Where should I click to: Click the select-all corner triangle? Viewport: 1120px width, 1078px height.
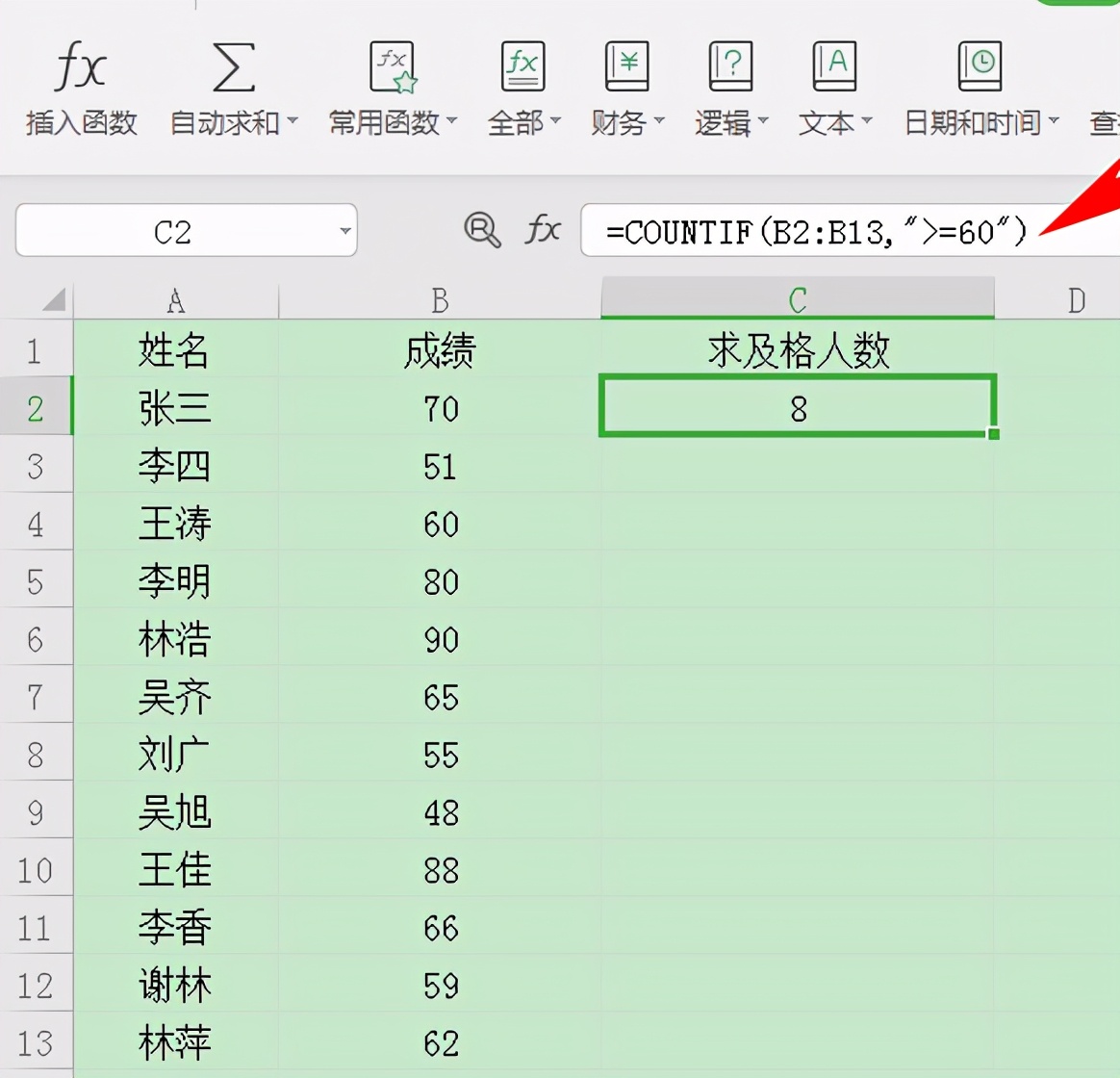click(54, 299)
